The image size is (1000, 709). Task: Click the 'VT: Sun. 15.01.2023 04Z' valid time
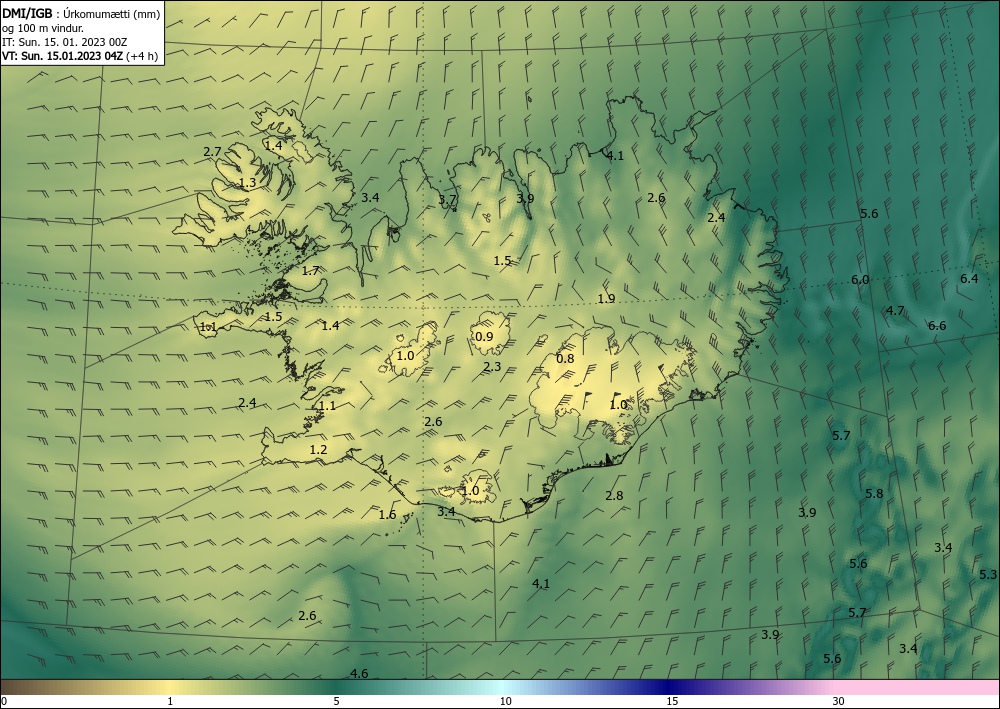coord(63,56)
